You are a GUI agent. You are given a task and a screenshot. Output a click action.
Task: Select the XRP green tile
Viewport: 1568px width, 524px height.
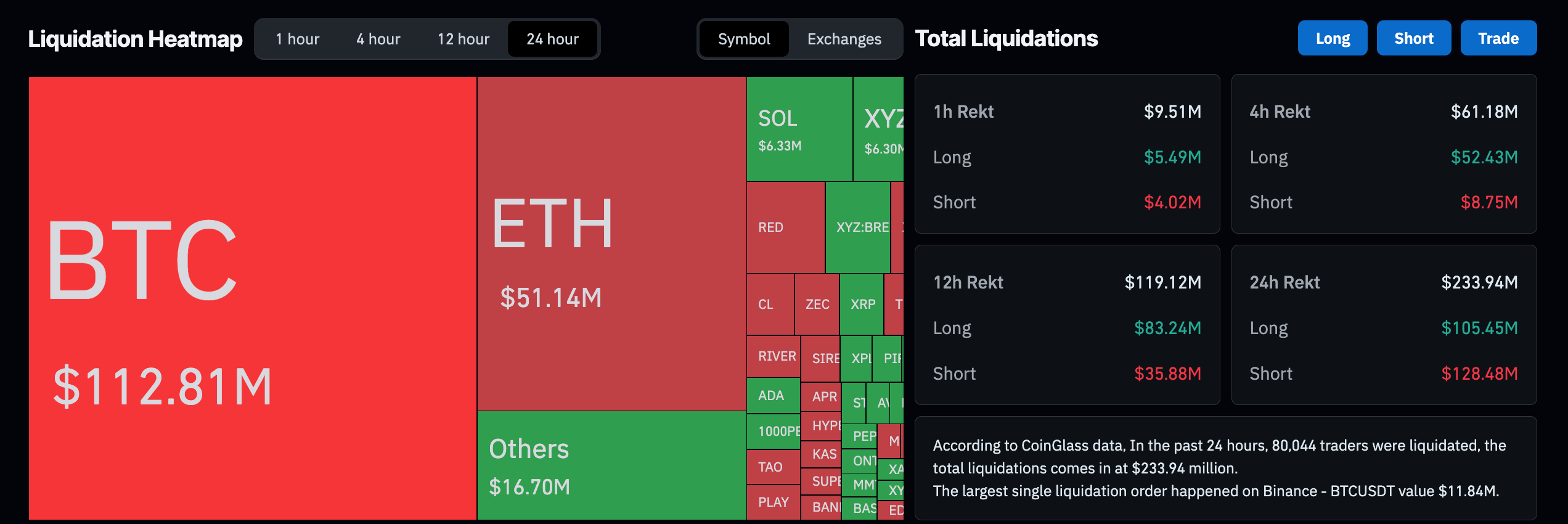tap(862, 305)
